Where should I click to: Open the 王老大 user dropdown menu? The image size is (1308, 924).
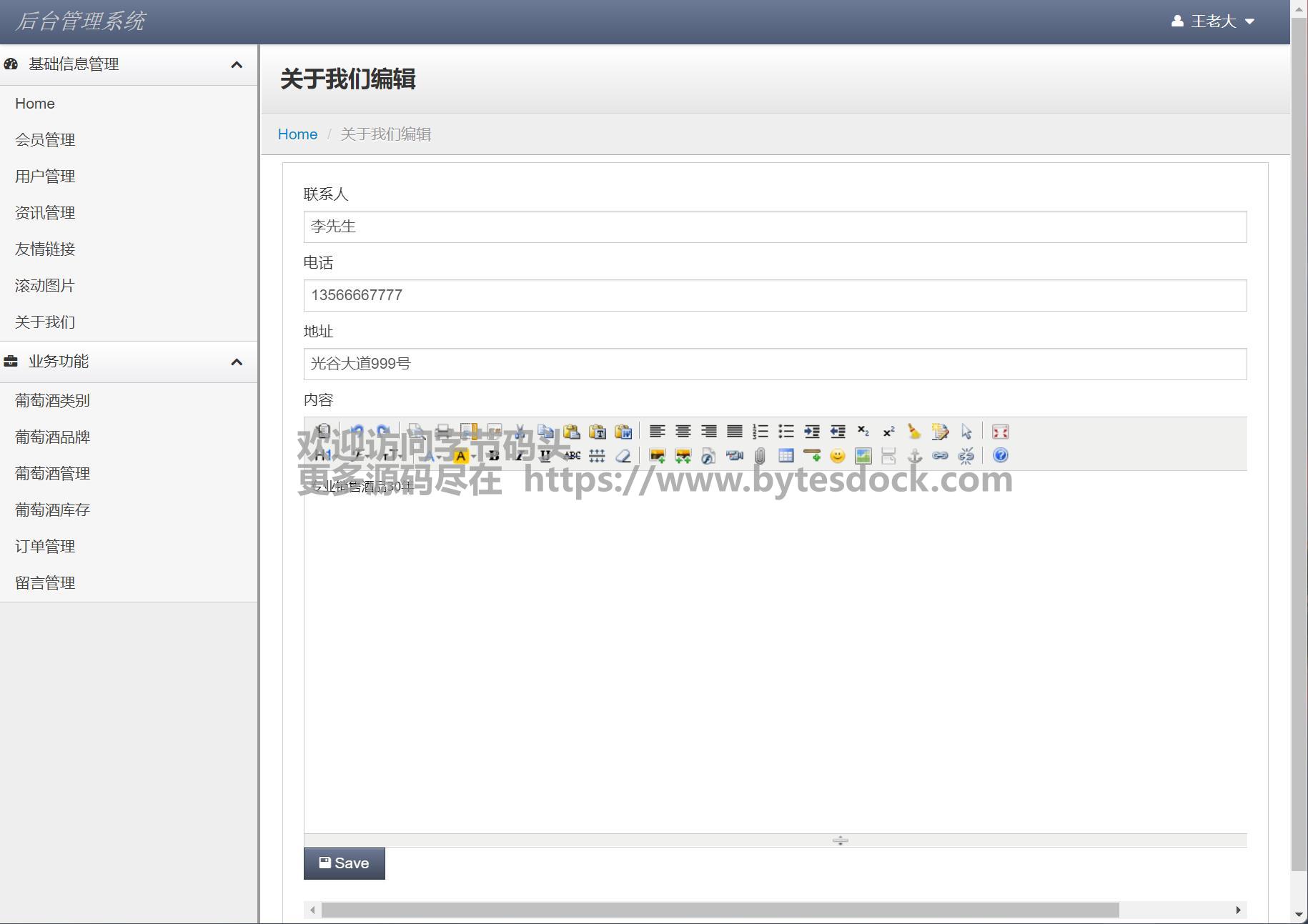(x=1213, y=21)
